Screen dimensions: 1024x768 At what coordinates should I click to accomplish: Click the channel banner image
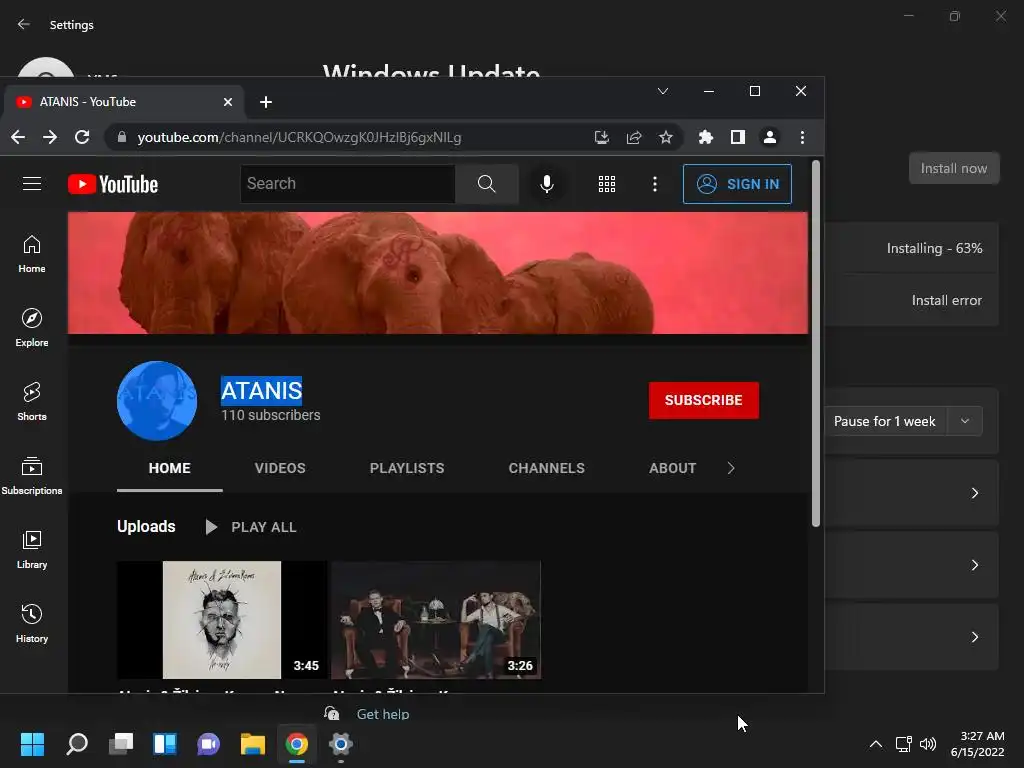click(x=438, y=273)
